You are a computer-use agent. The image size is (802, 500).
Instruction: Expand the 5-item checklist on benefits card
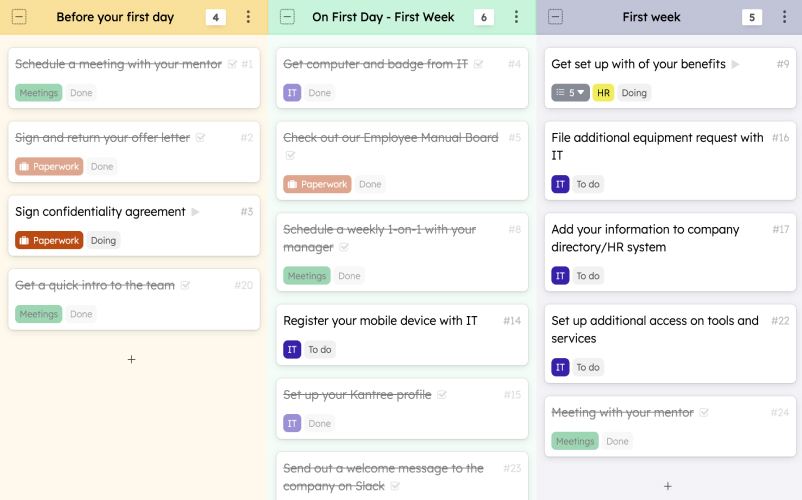570,93
